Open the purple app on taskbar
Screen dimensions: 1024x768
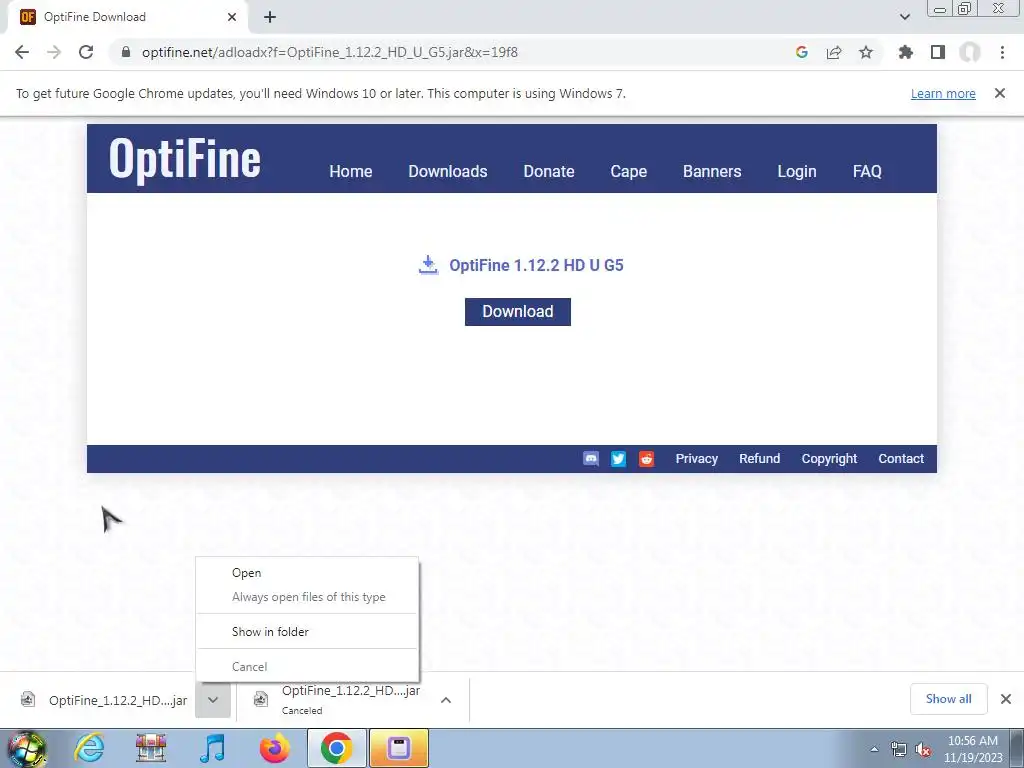tap(399, 748)
